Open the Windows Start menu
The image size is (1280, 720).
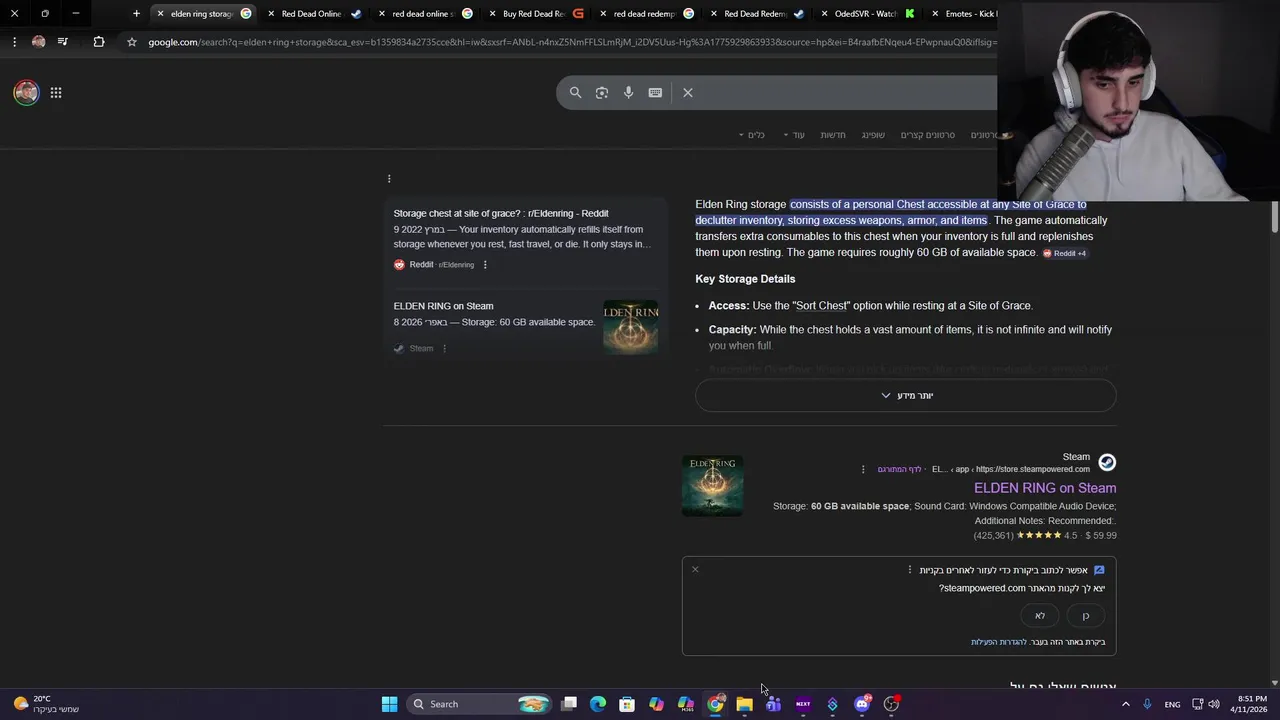coord(389,704)
